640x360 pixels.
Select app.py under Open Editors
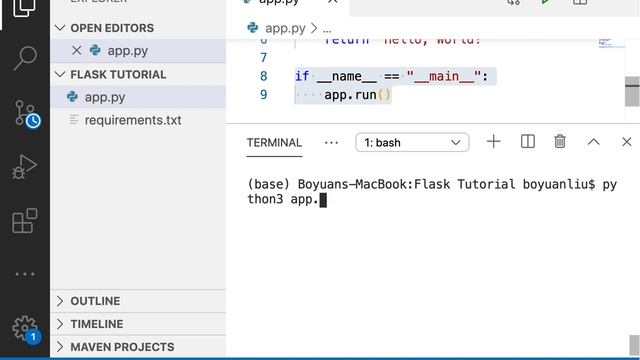coord(138,51)
